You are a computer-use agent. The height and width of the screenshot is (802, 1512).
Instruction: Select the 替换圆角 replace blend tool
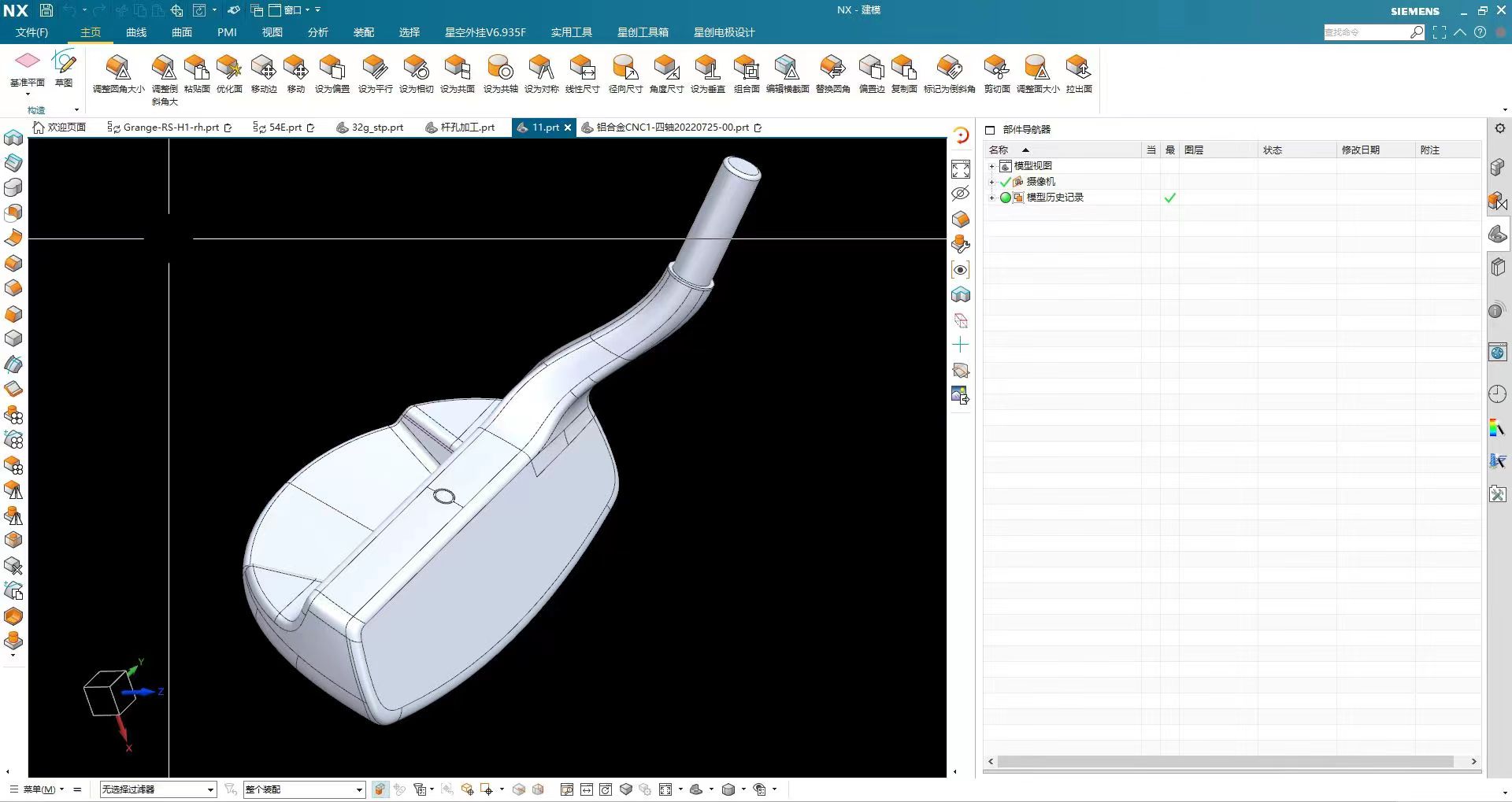[832, 68]
